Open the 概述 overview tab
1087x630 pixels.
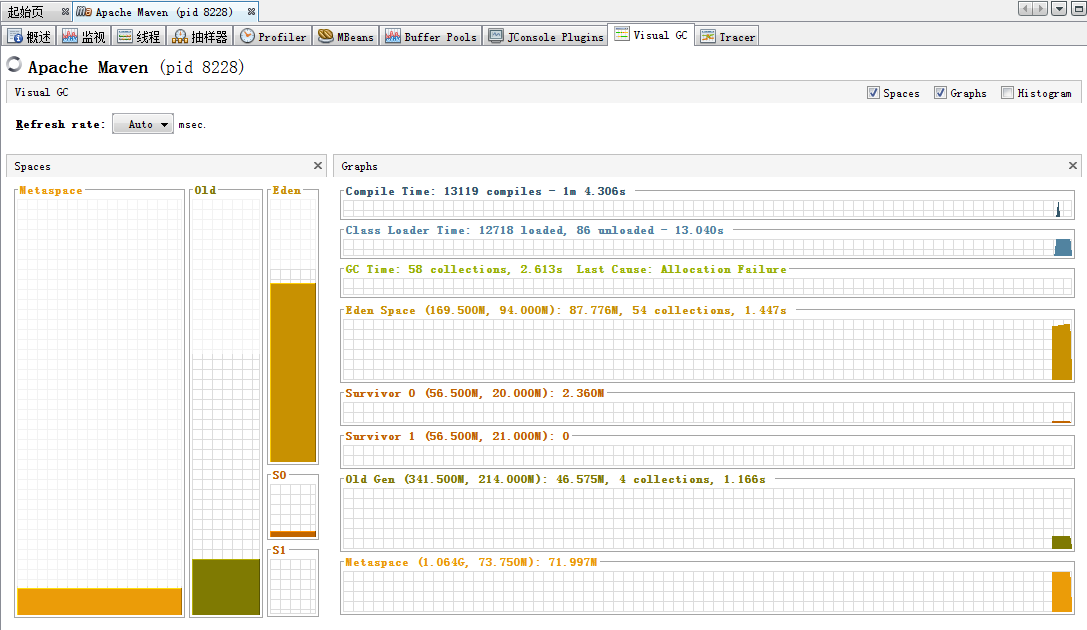(29, 37)
